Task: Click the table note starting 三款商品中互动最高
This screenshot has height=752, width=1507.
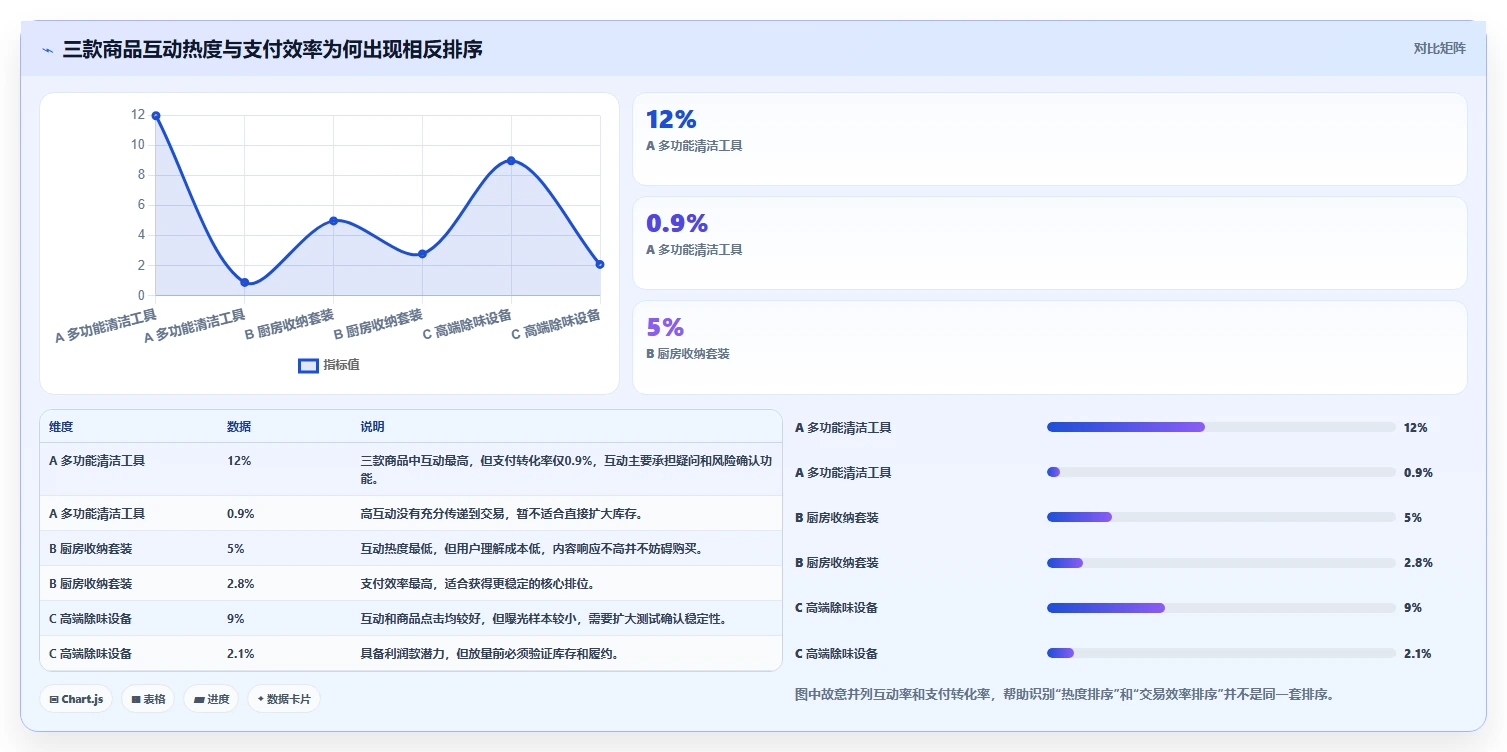Action: [567, 470]
